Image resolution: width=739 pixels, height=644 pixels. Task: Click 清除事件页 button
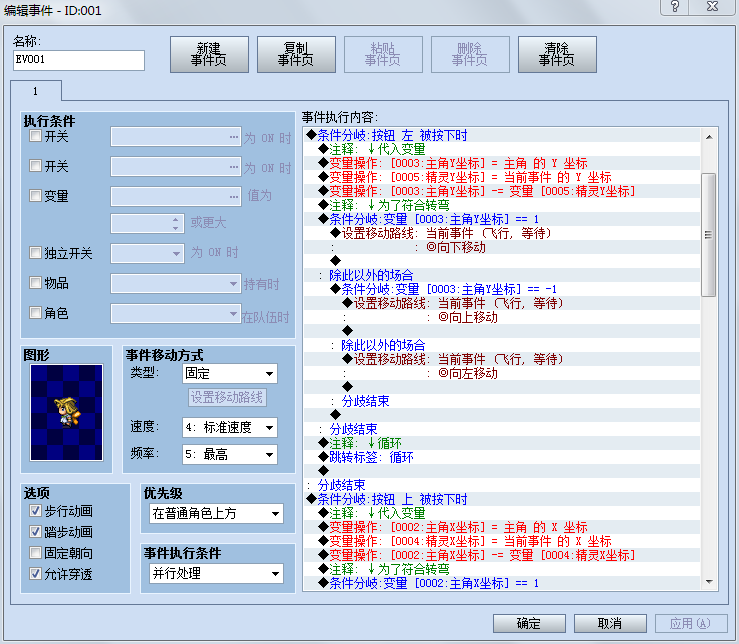tap(557, 55)
